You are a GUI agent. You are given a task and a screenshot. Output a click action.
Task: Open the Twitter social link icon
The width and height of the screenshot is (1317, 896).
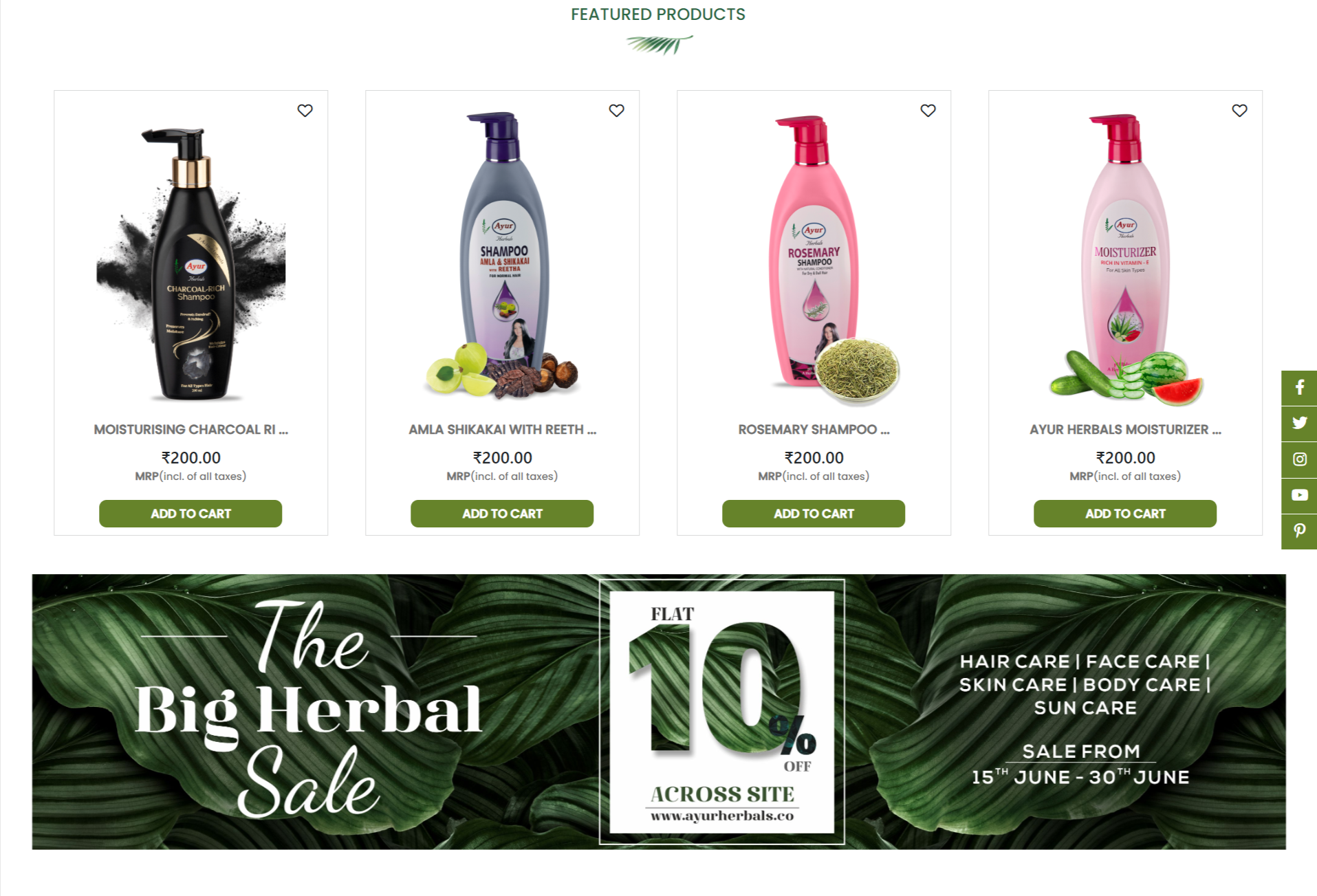(x=1299, y=424)
